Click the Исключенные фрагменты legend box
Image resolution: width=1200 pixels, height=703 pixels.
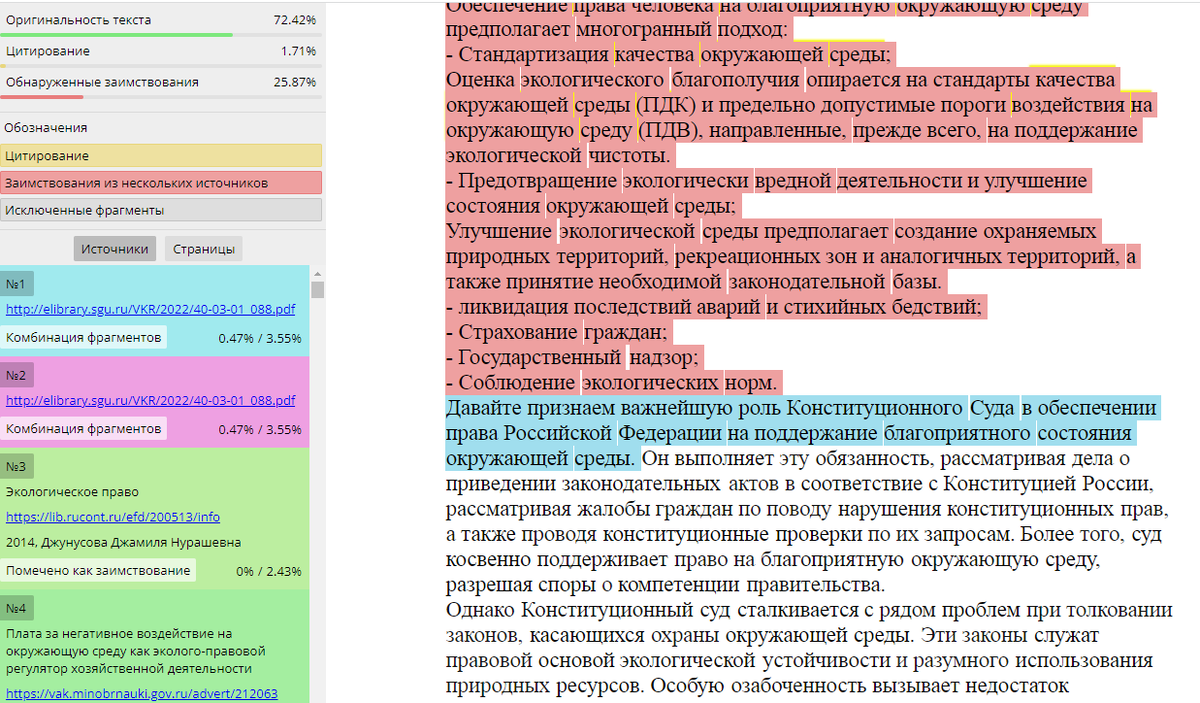click(161, 210)
